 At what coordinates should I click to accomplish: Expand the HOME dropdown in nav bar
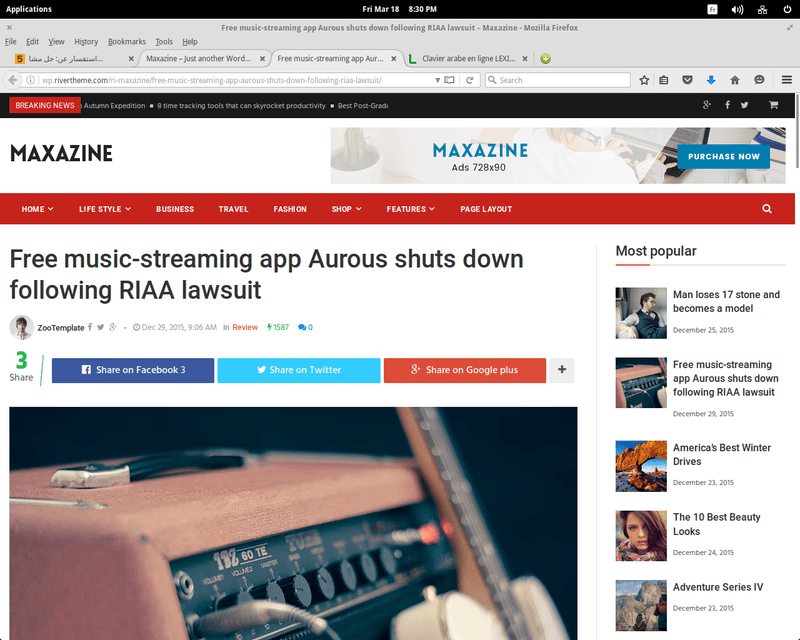[x=37, y=209]
